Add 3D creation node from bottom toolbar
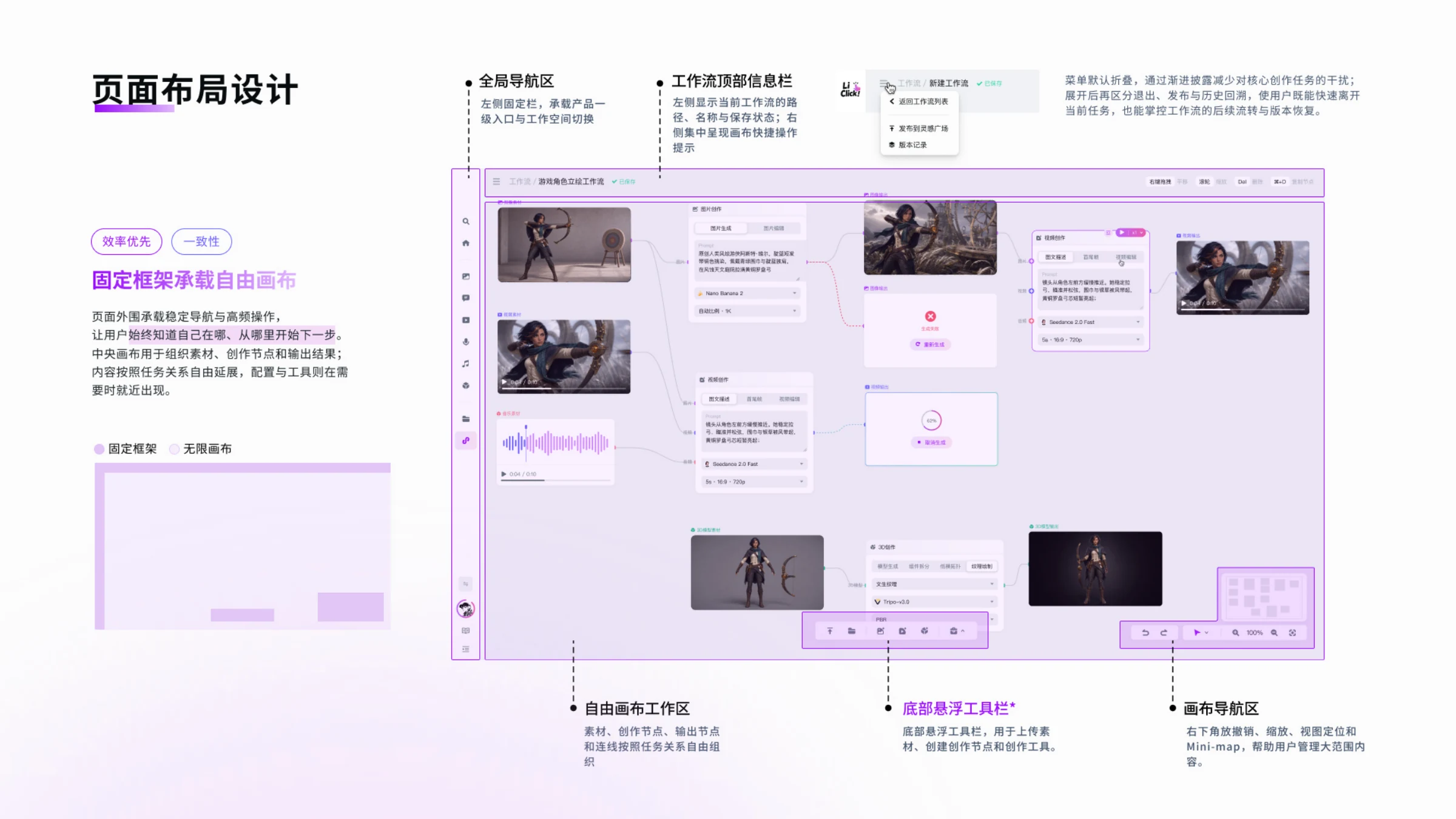Viewport: 1456px width, 819px height. 925,631
